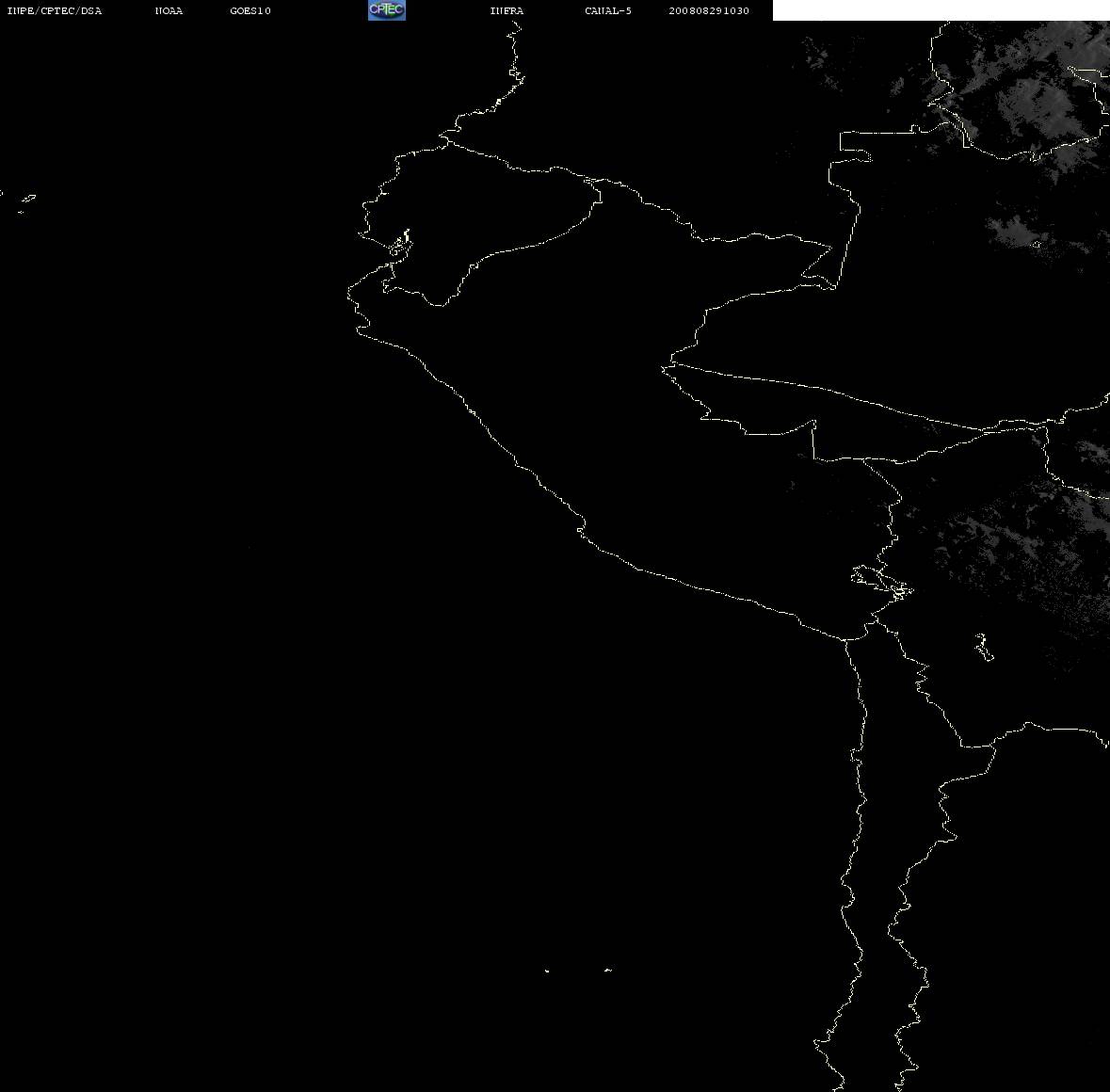Viewport: 1110px width, 1092px height.
Task: Click the INFRA label in the header
Action: click(x=507, y=10)
